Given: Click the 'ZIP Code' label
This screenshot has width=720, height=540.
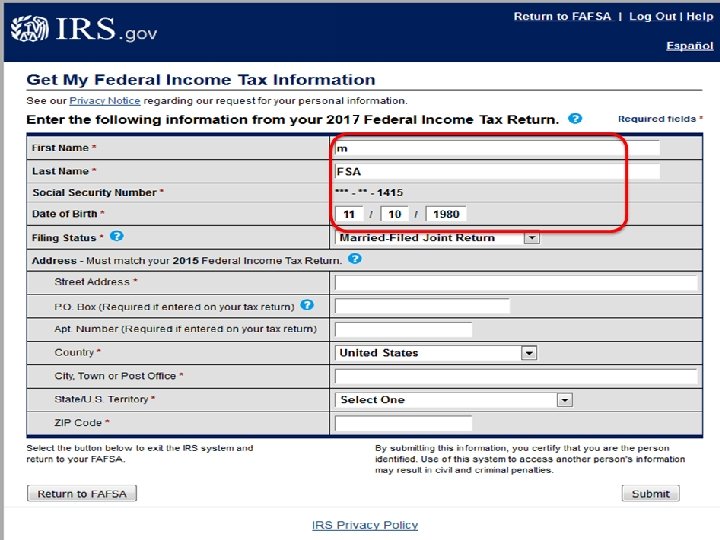Looking at the screenshot, I should [78, 422].
